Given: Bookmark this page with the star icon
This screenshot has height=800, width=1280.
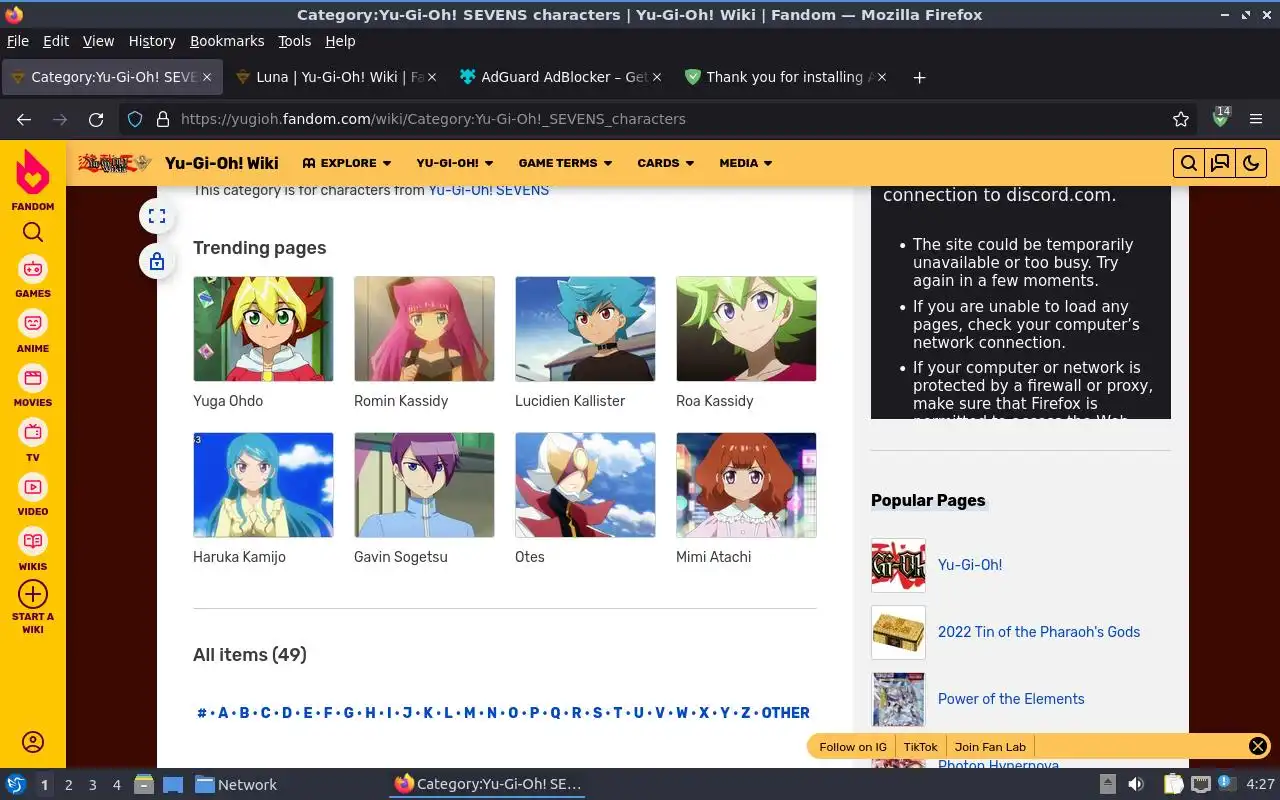Looking at the screenshot, I should (1181, 119).
